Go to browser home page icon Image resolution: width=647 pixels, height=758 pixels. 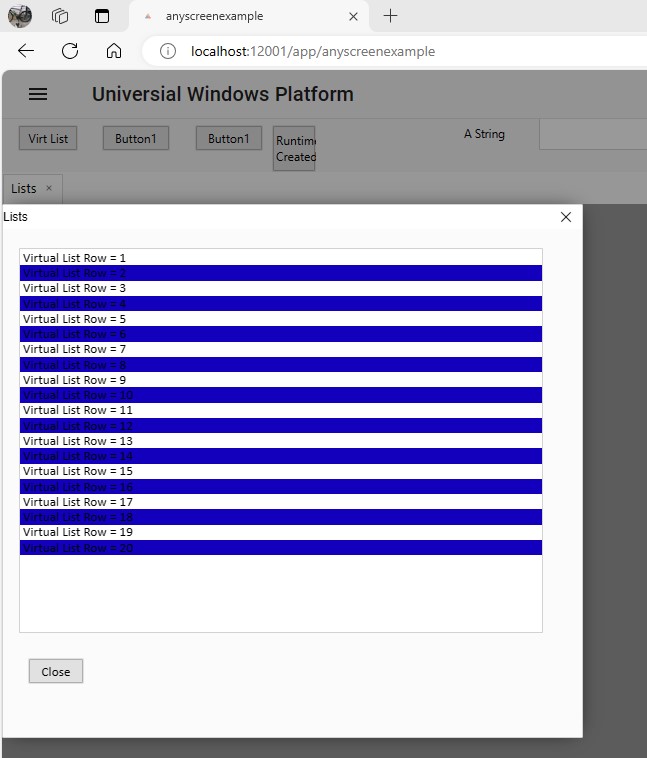(114, 51)
